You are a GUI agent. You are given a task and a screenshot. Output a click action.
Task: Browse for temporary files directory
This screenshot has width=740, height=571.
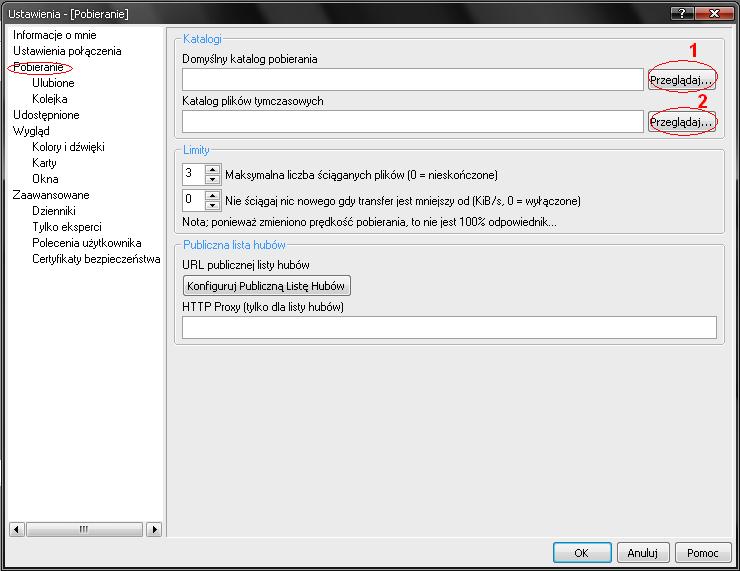tap(682, 122)
